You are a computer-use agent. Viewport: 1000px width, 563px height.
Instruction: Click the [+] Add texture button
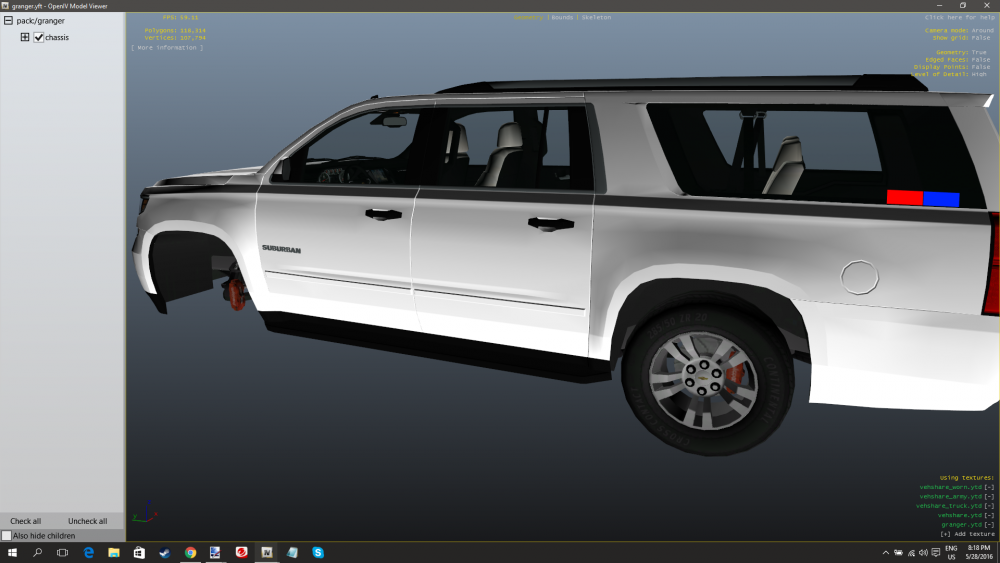pos(967,534)
